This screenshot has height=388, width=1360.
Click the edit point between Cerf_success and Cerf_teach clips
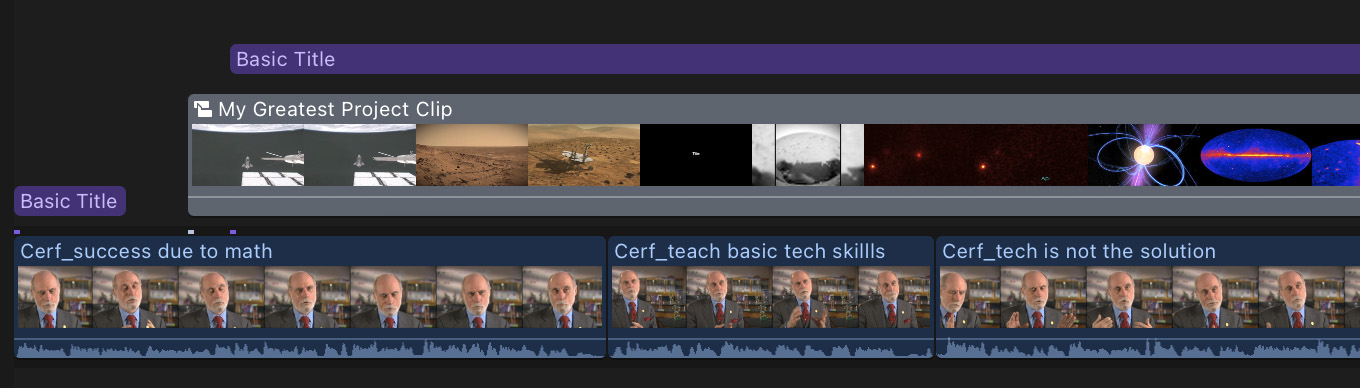click(607, 297)
